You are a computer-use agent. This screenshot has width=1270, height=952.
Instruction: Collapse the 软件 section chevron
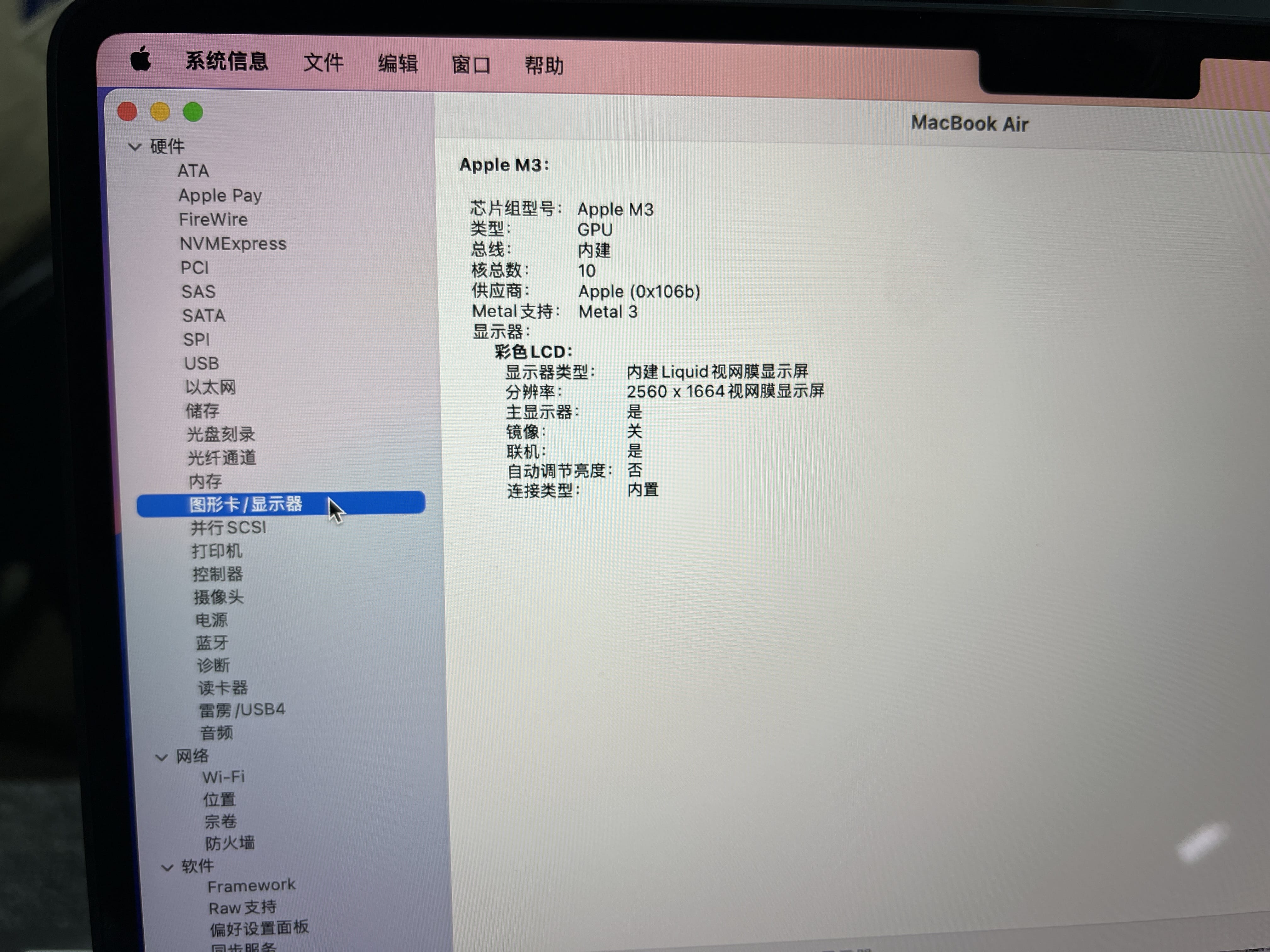[167, 867]
